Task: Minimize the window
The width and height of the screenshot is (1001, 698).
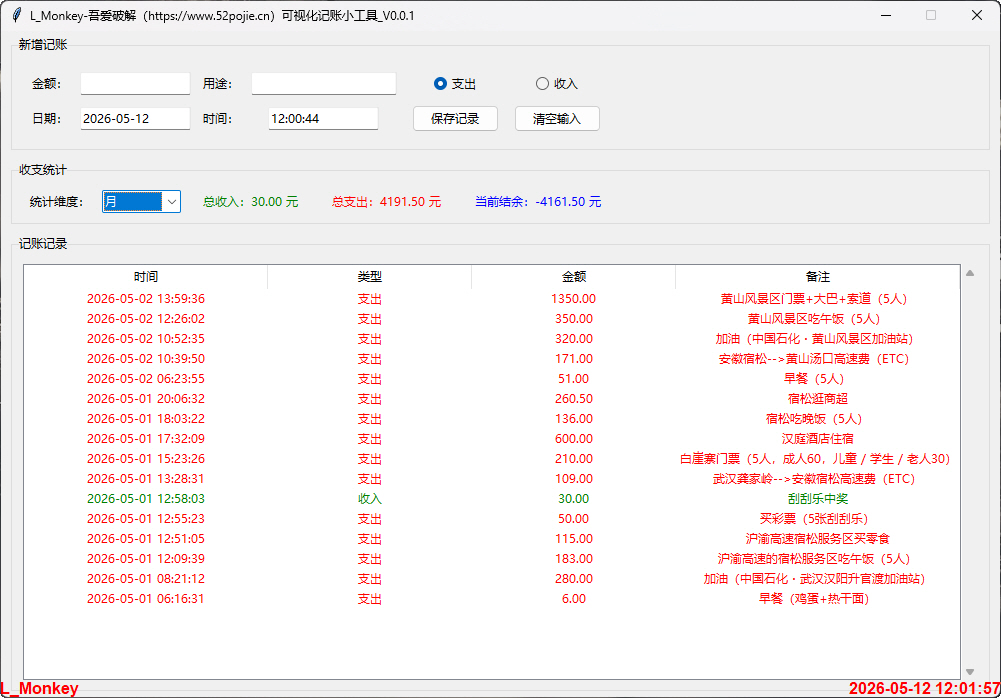Action: coord(886,15)
